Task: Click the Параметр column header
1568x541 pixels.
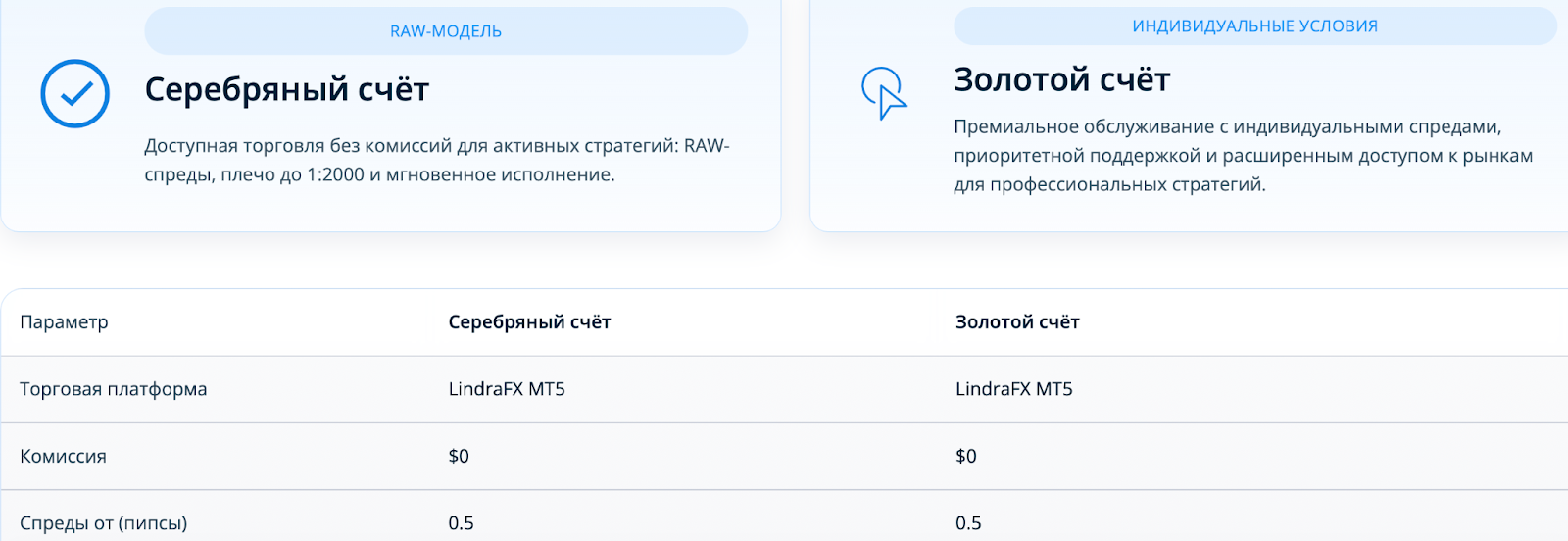Action: click(65, 322)
